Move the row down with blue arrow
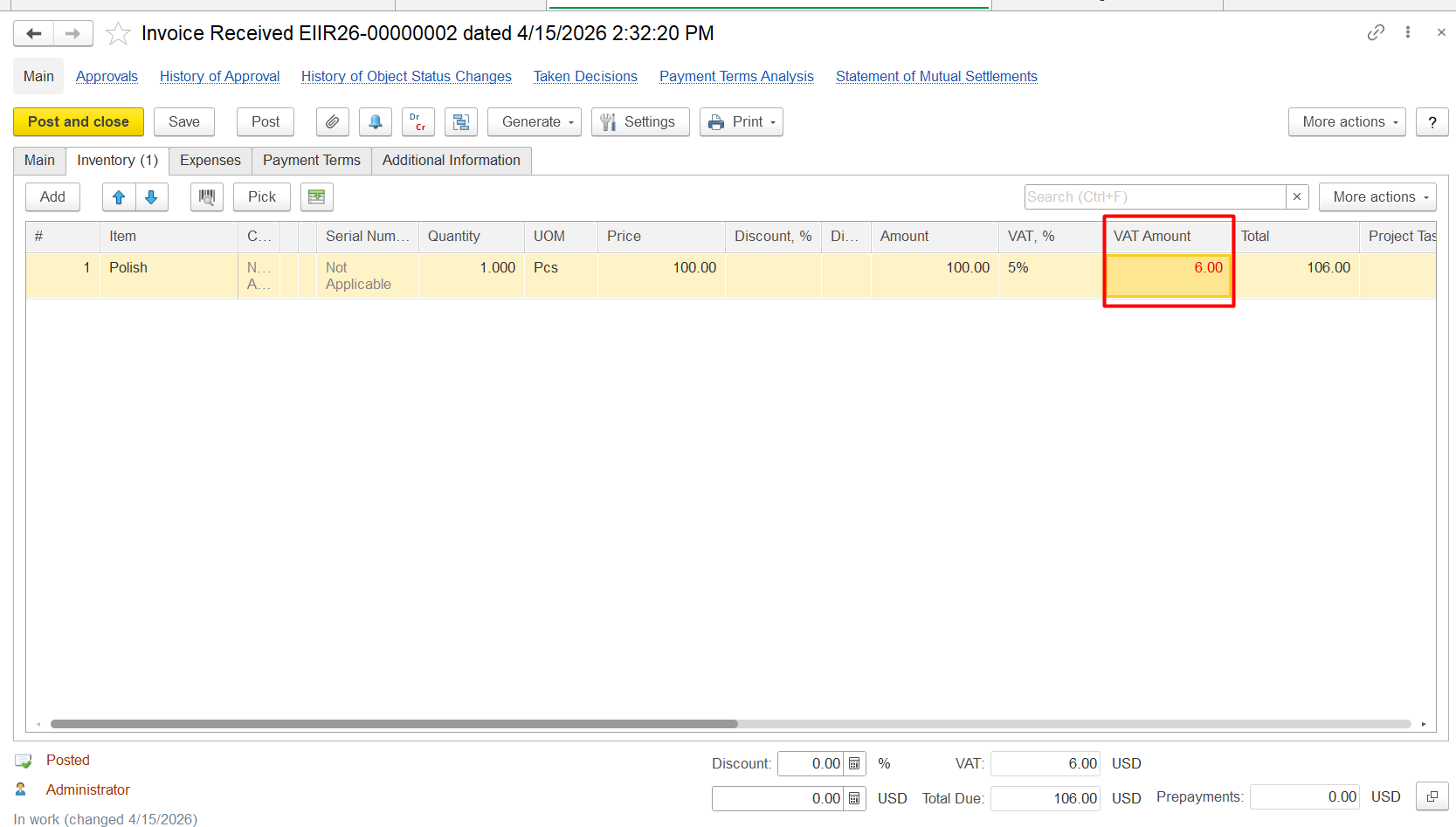 pos(151,197)
